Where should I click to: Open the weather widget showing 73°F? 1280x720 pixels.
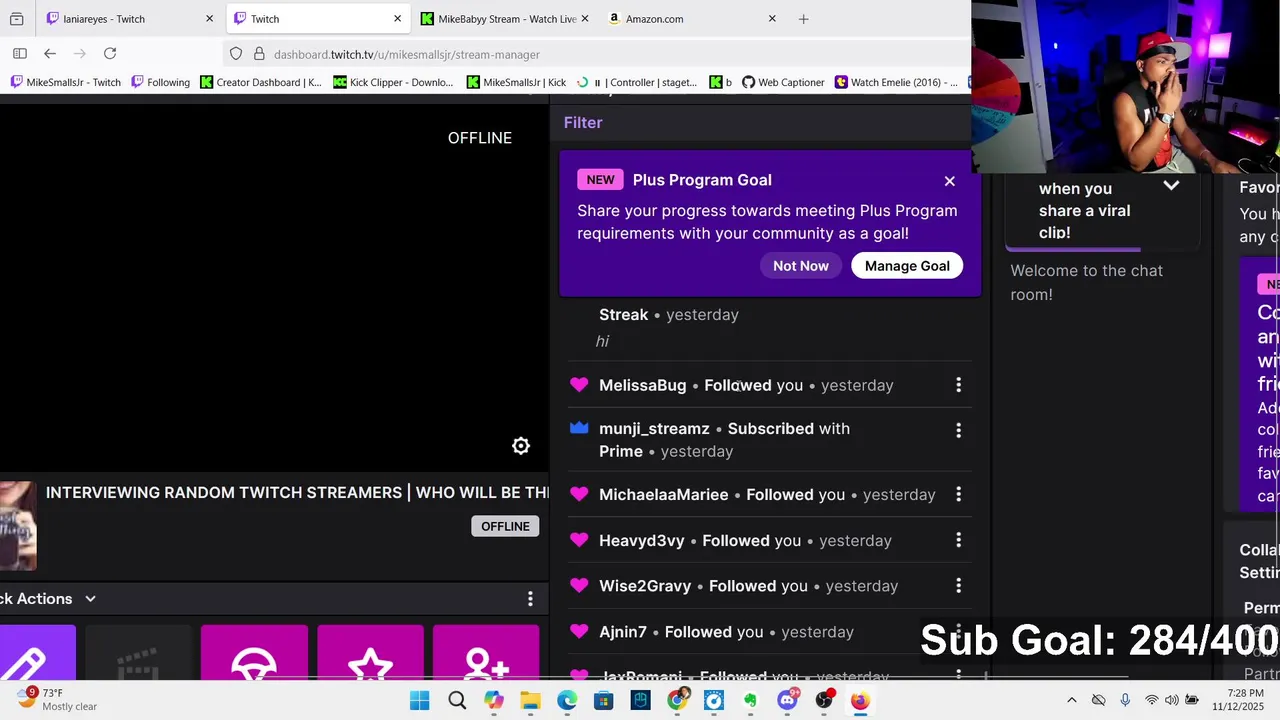57,699
